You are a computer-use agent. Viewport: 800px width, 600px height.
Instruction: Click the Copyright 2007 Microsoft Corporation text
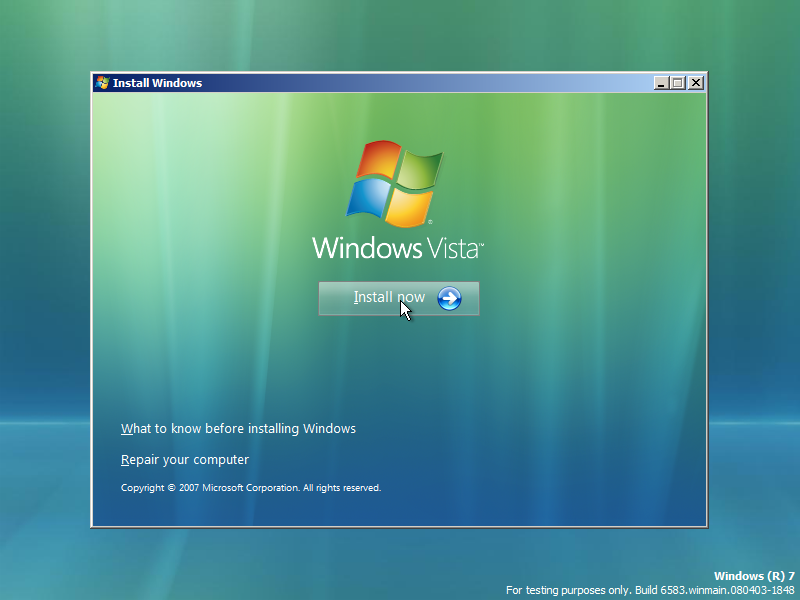251,488
